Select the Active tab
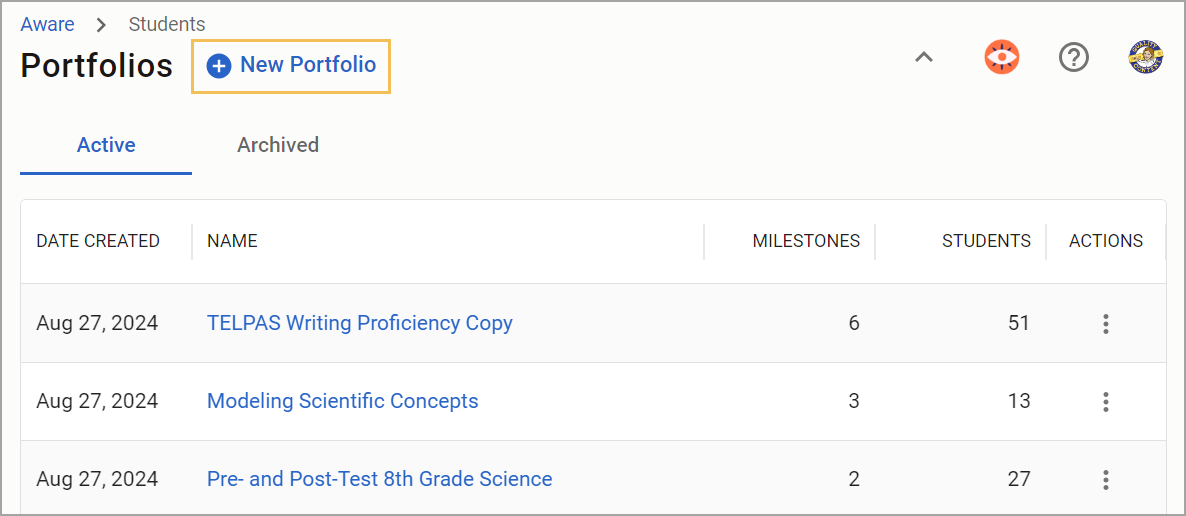Screen dimensions: 1186x516 (106, 145)
